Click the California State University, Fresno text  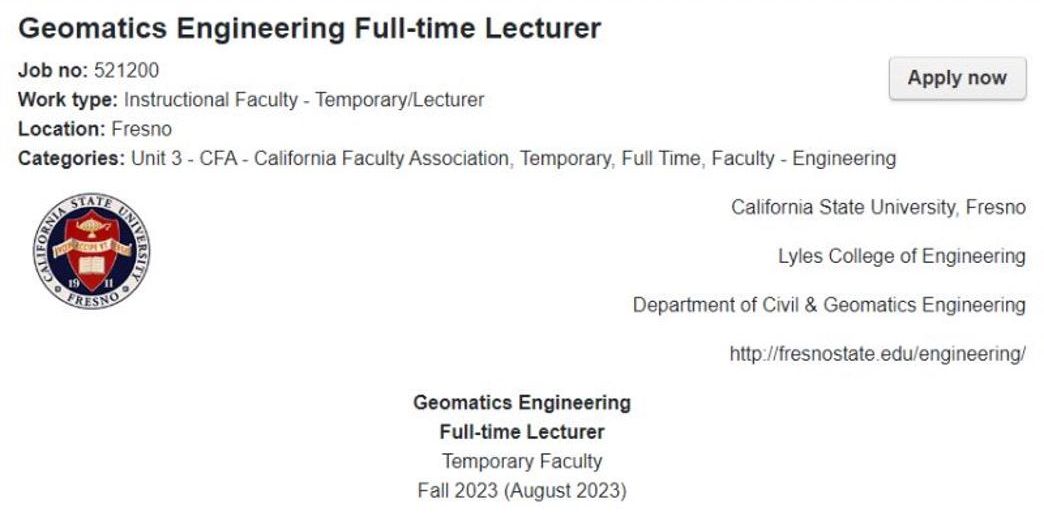click(878, 207)
